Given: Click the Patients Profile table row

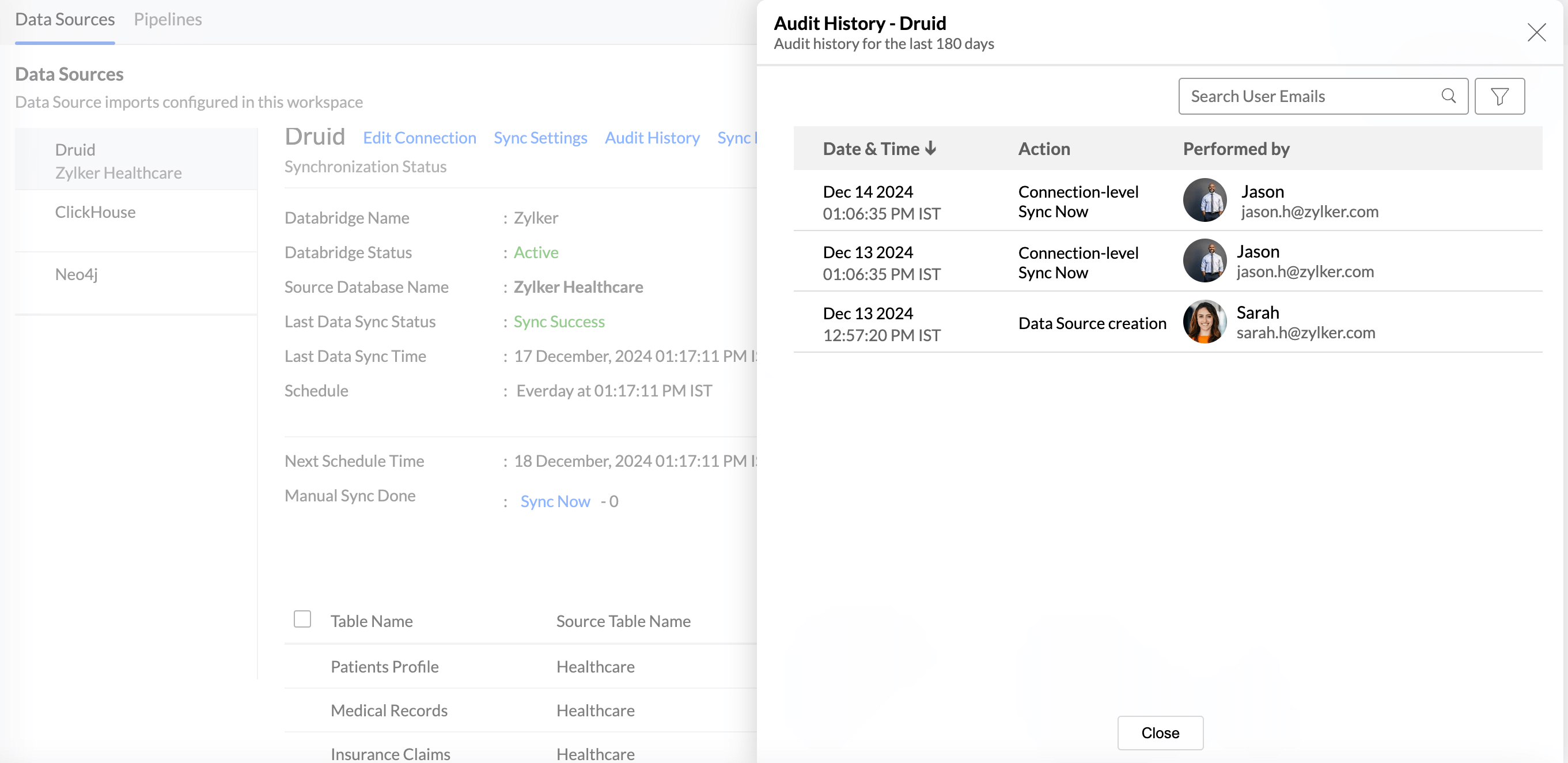Looking at the screenshot, I should [x=384, y=667].
